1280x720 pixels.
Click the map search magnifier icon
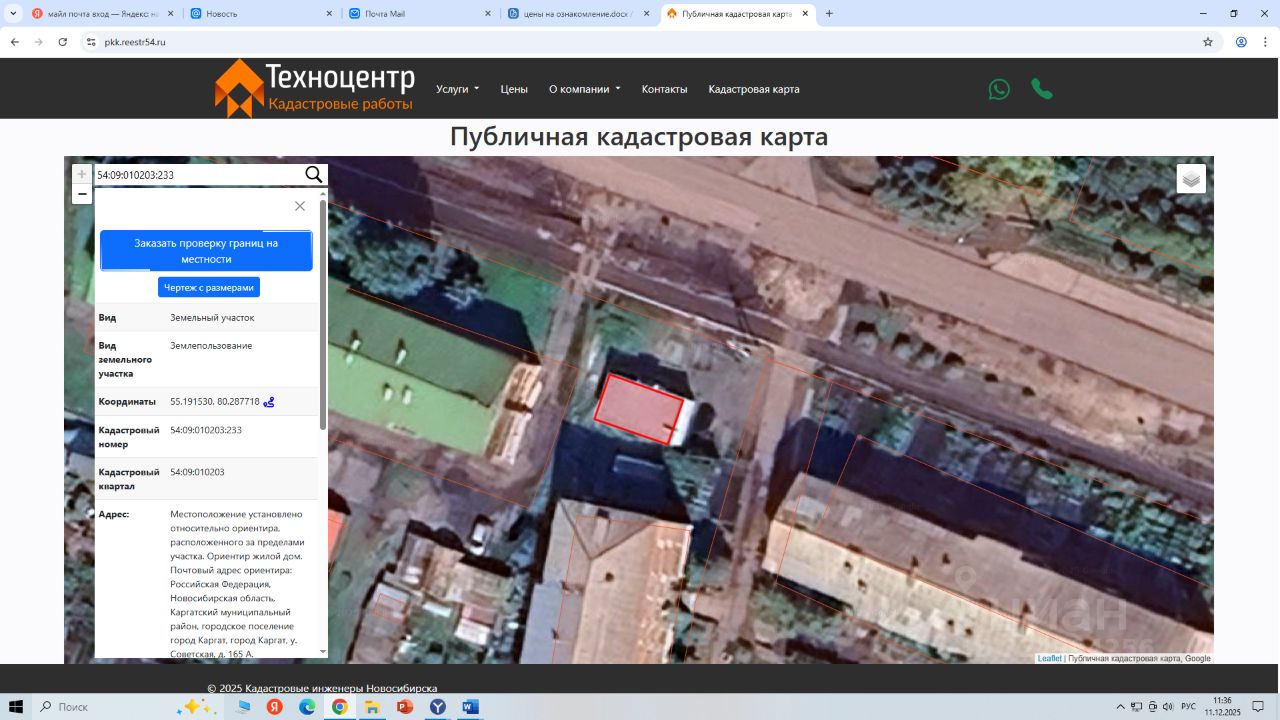(x=314, y=175)
